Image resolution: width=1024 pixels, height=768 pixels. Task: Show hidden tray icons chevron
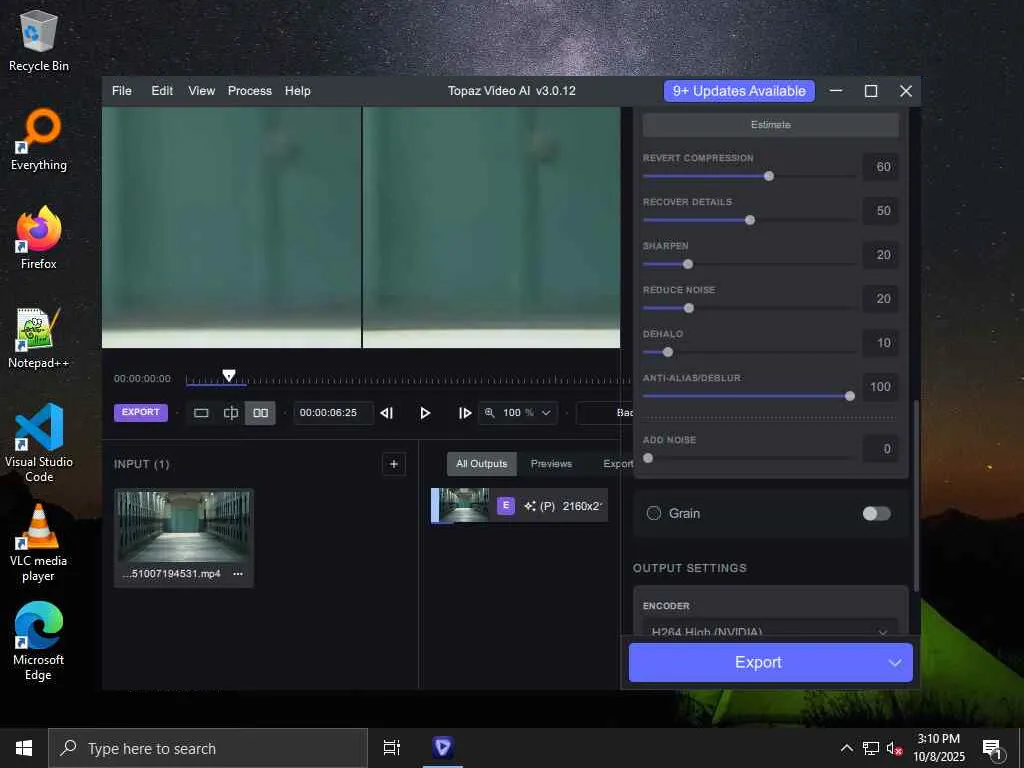tap(846, 748)
